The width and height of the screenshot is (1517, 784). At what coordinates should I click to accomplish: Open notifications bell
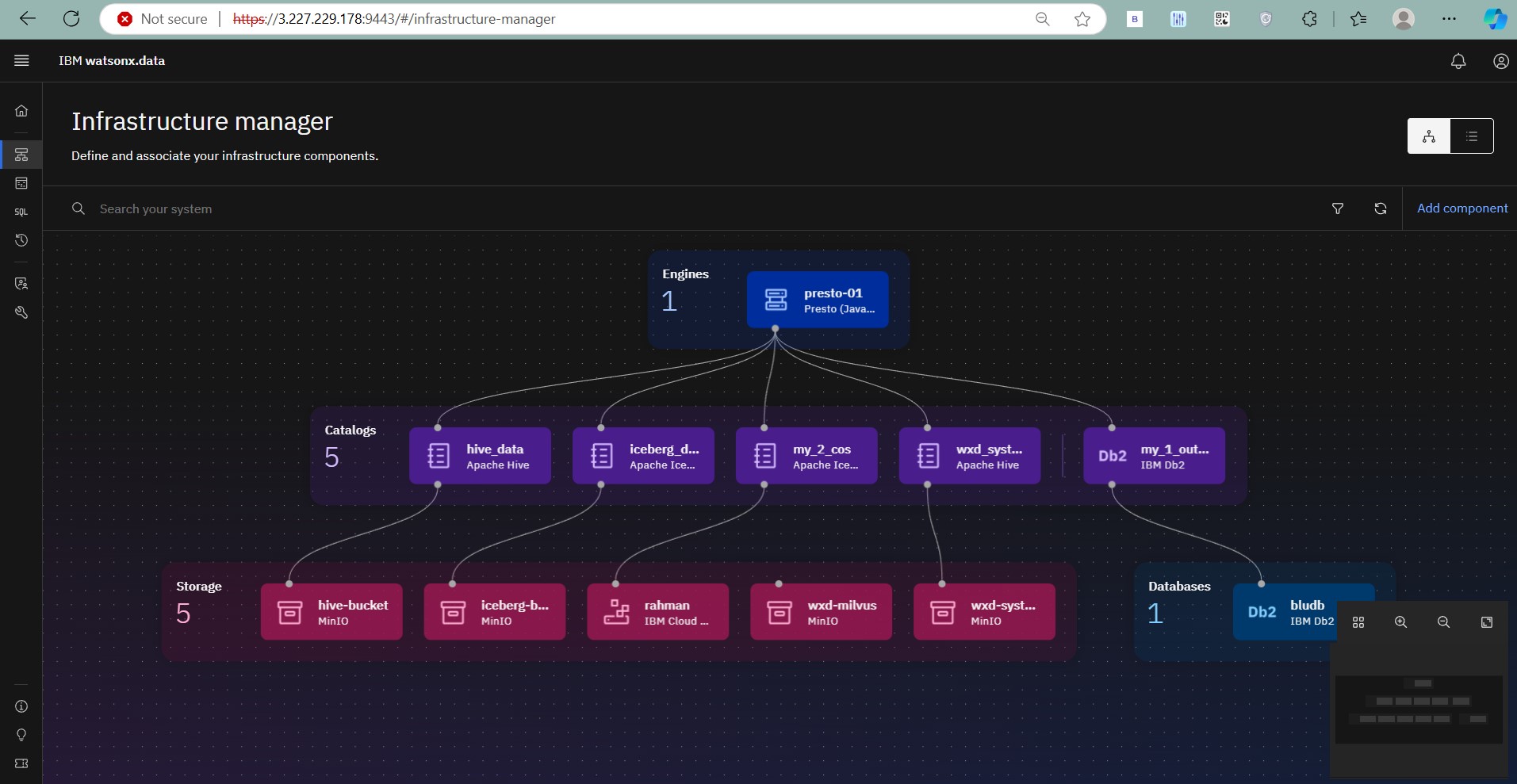[x=1458, y=61]
